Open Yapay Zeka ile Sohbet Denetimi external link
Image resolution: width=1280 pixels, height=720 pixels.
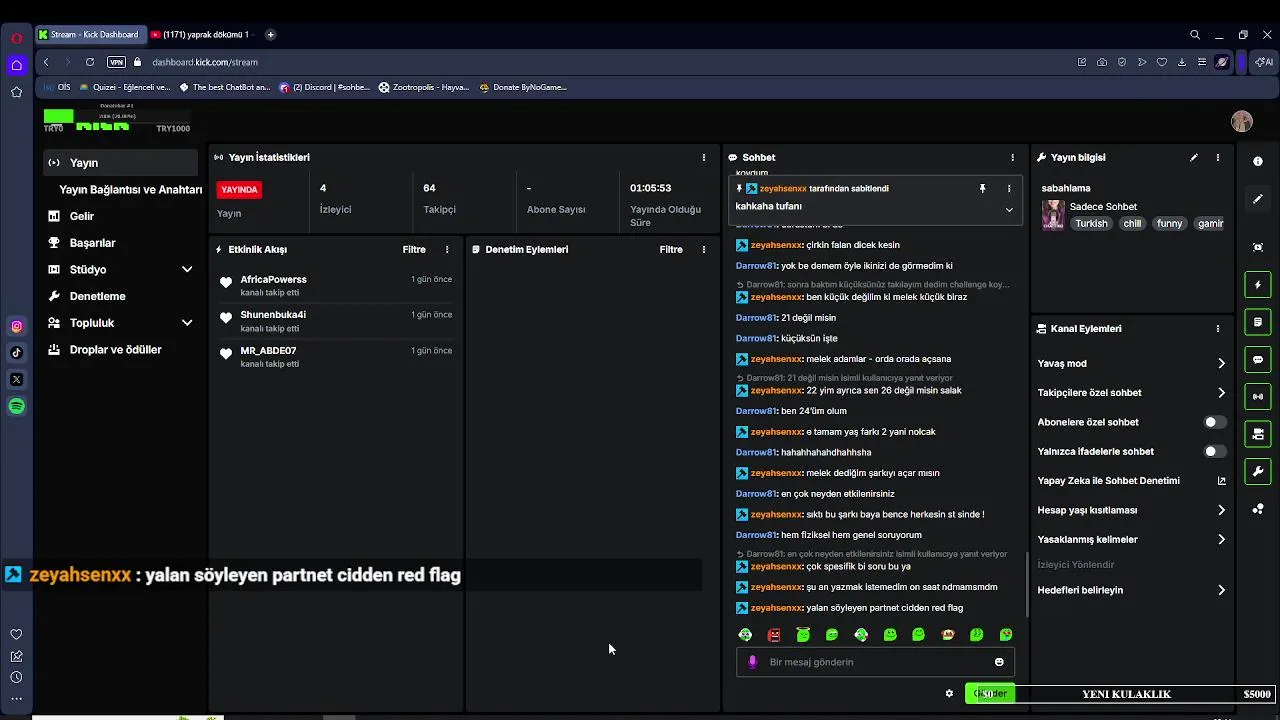coord(1221,481)
